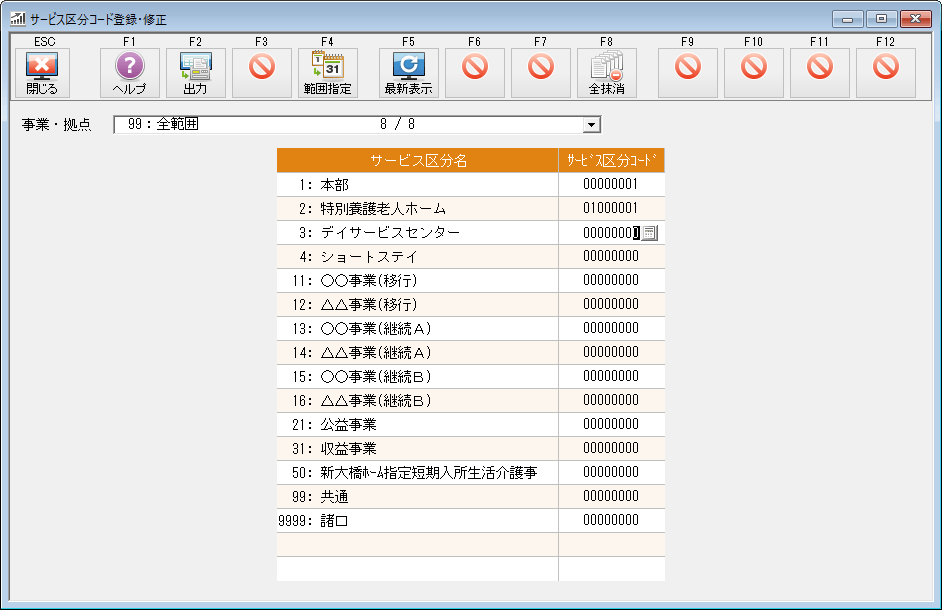942x610 pixels.
Task: Click the disabled F6 prohibited icon
Action: point(475,73)
